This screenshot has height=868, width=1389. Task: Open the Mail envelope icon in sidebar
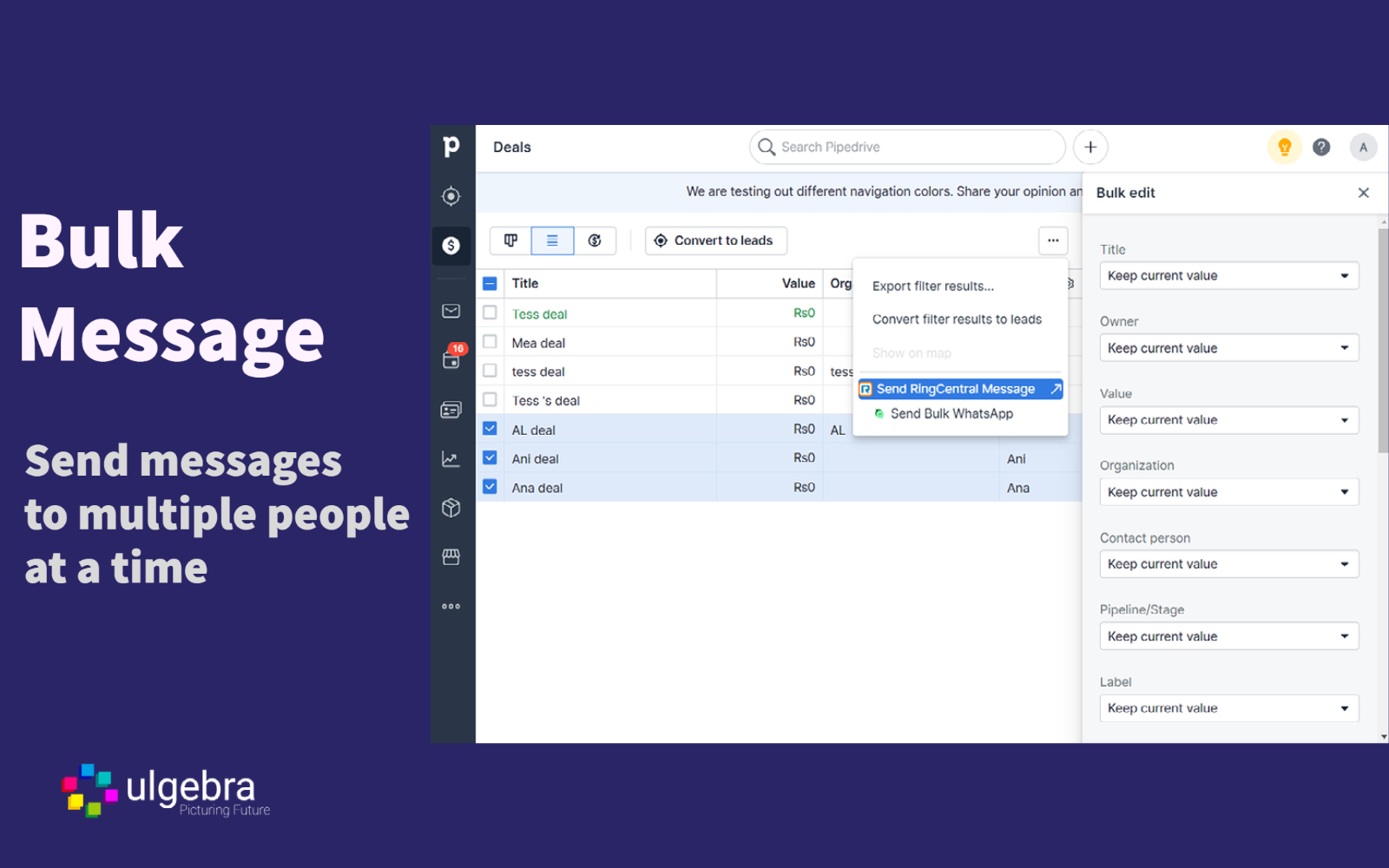(451, 311)
